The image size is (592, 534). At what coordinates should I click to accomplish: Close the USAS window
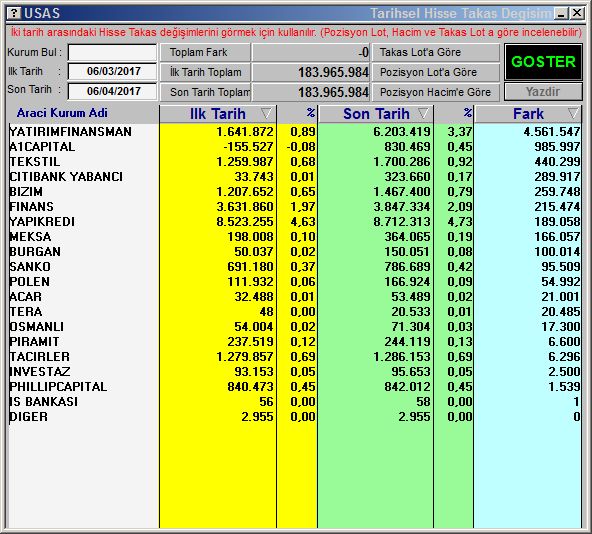point(577,14)
